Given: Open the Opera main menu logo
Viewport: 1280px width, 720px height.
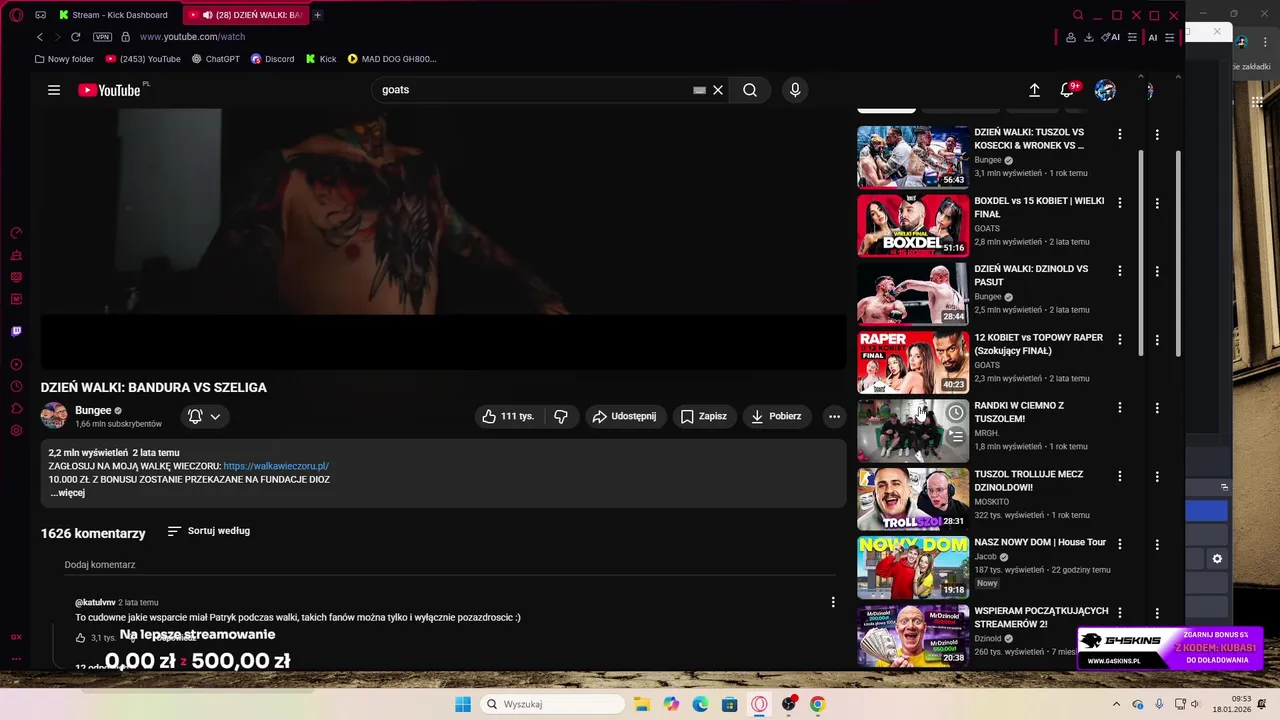Looking at the screenshot, I should [16, 15].
